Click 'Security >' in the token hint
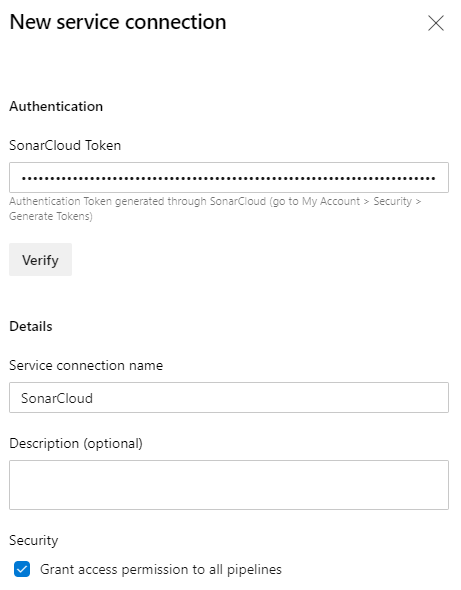461x590 pixels. (397, 201)
